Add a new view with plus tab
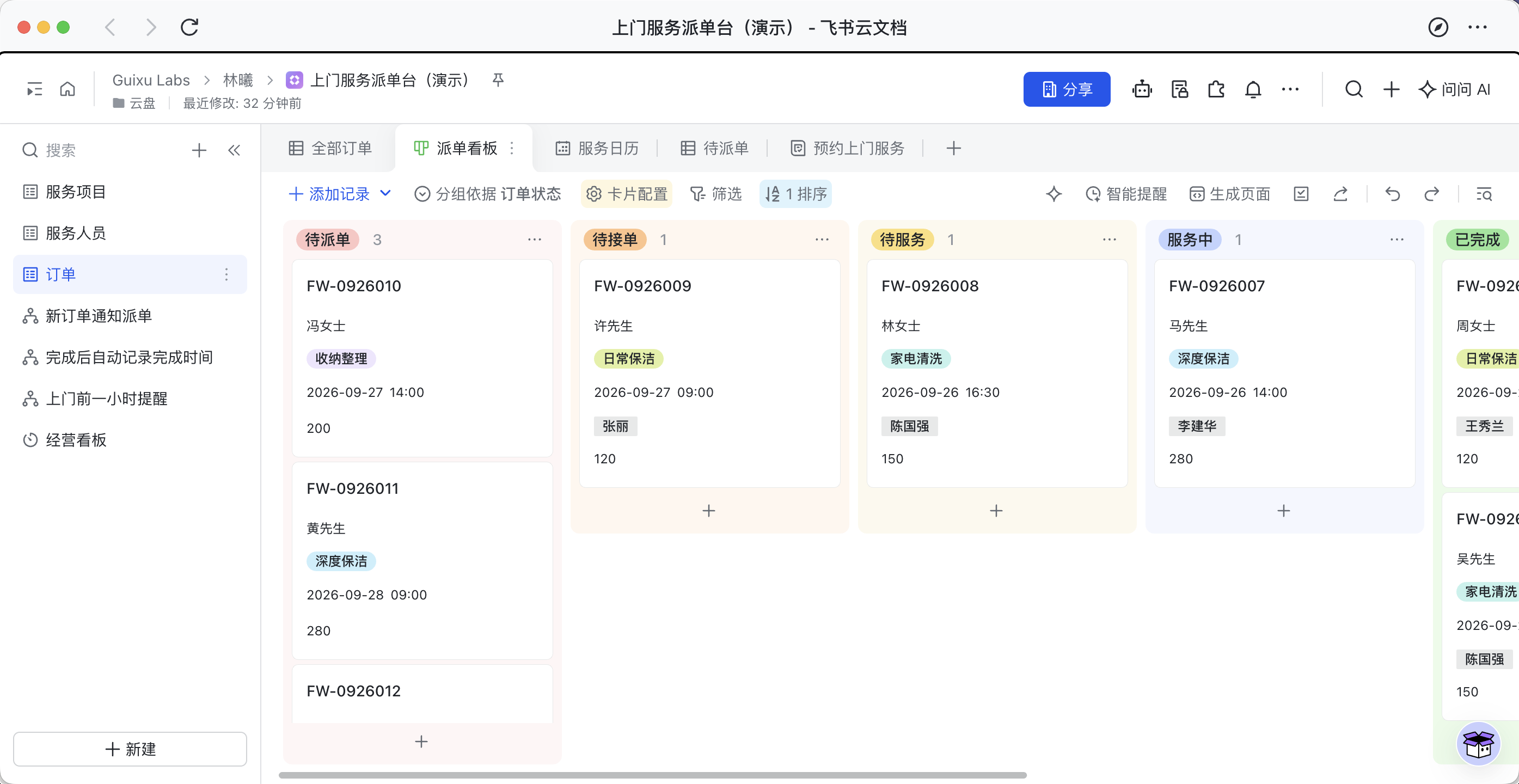Viewport: 1519px width, 784px height. [x=953, y=148]
